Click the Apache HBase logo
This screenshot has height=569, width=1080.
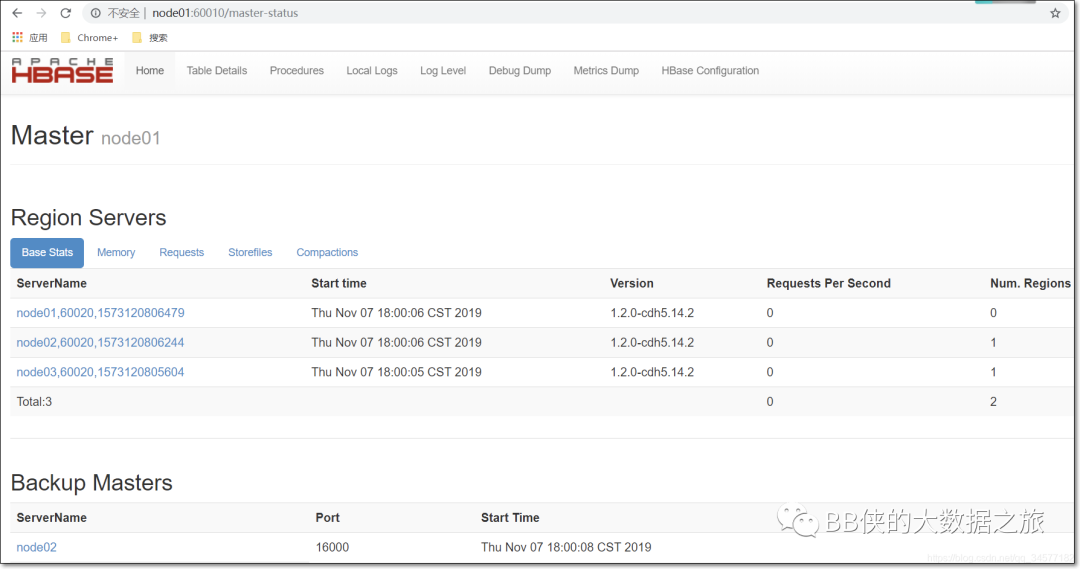pyautogui.click(x=62, y=70)
